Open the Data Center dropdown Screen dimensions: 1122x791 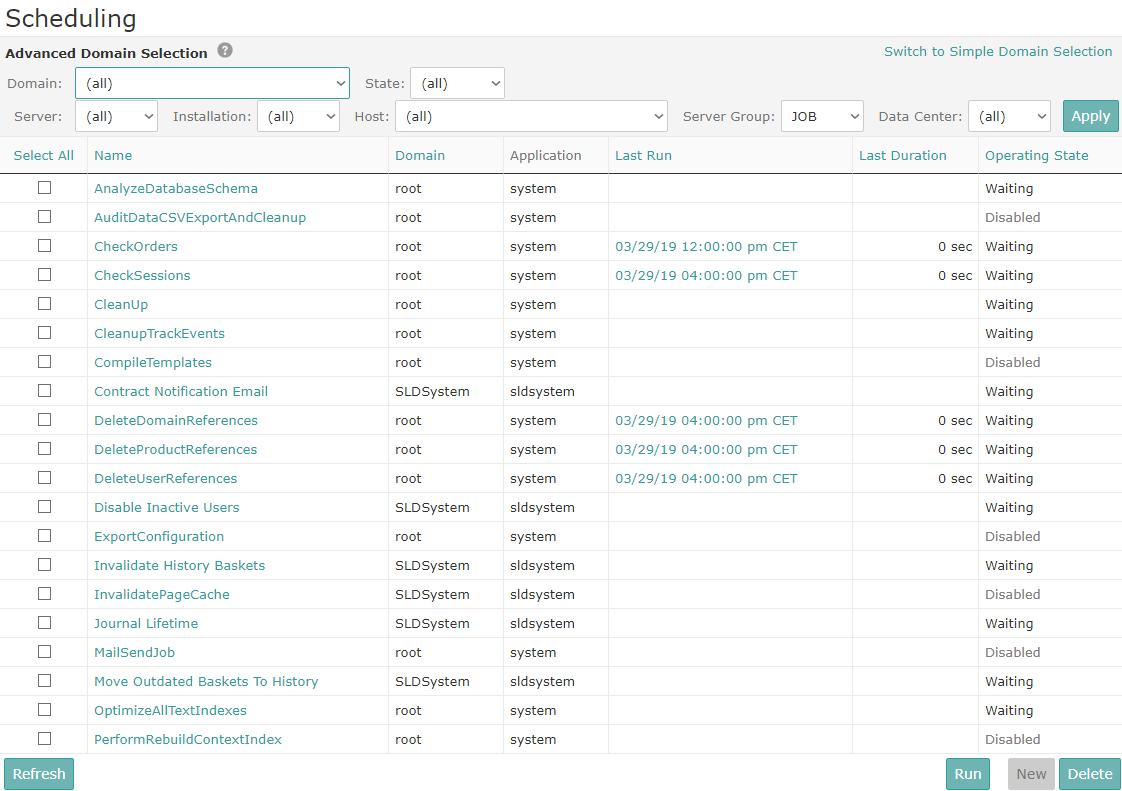[x=1009, y=116]
